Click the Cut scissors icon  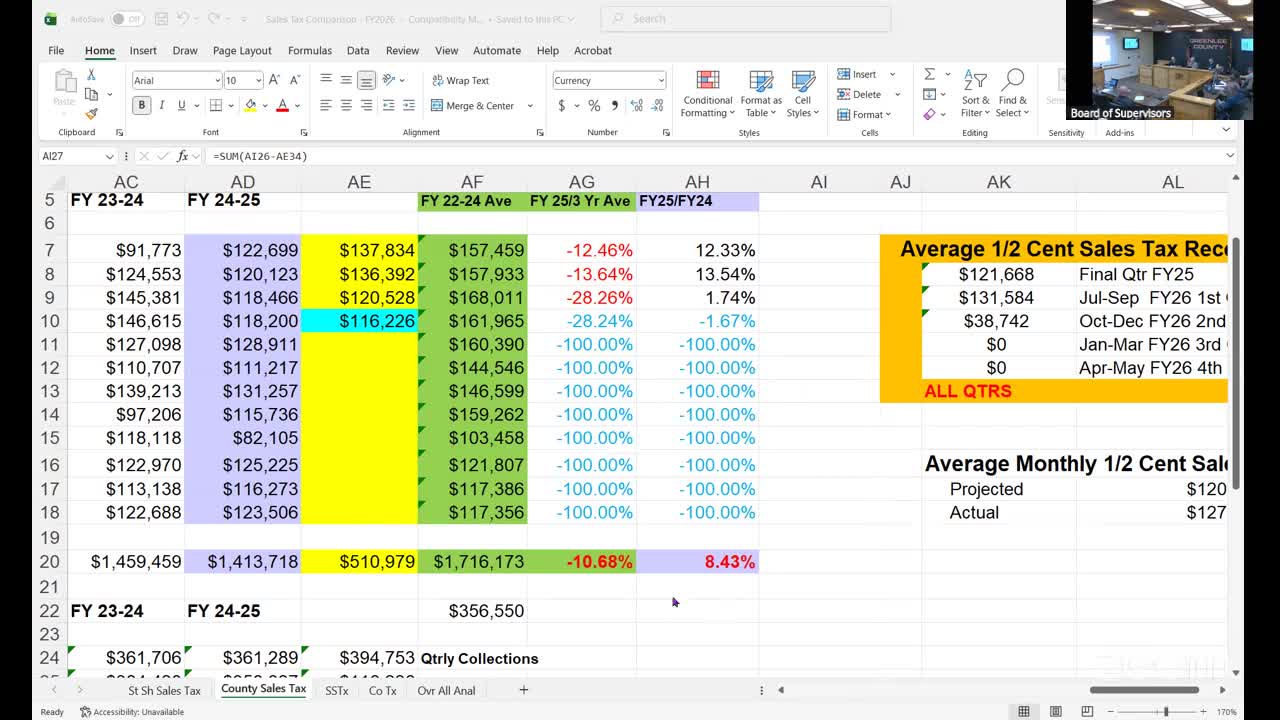[x=91, y=75]
